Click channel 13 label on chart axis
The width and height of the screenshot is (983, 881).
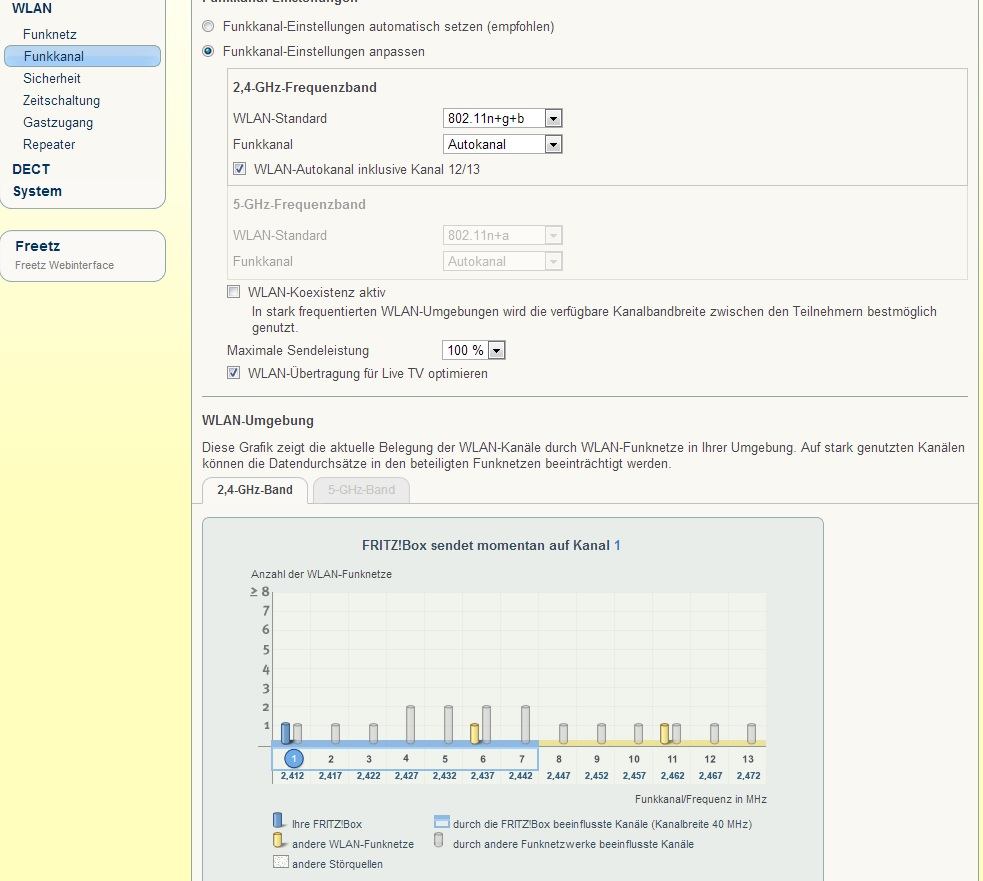tap(748, 759)
